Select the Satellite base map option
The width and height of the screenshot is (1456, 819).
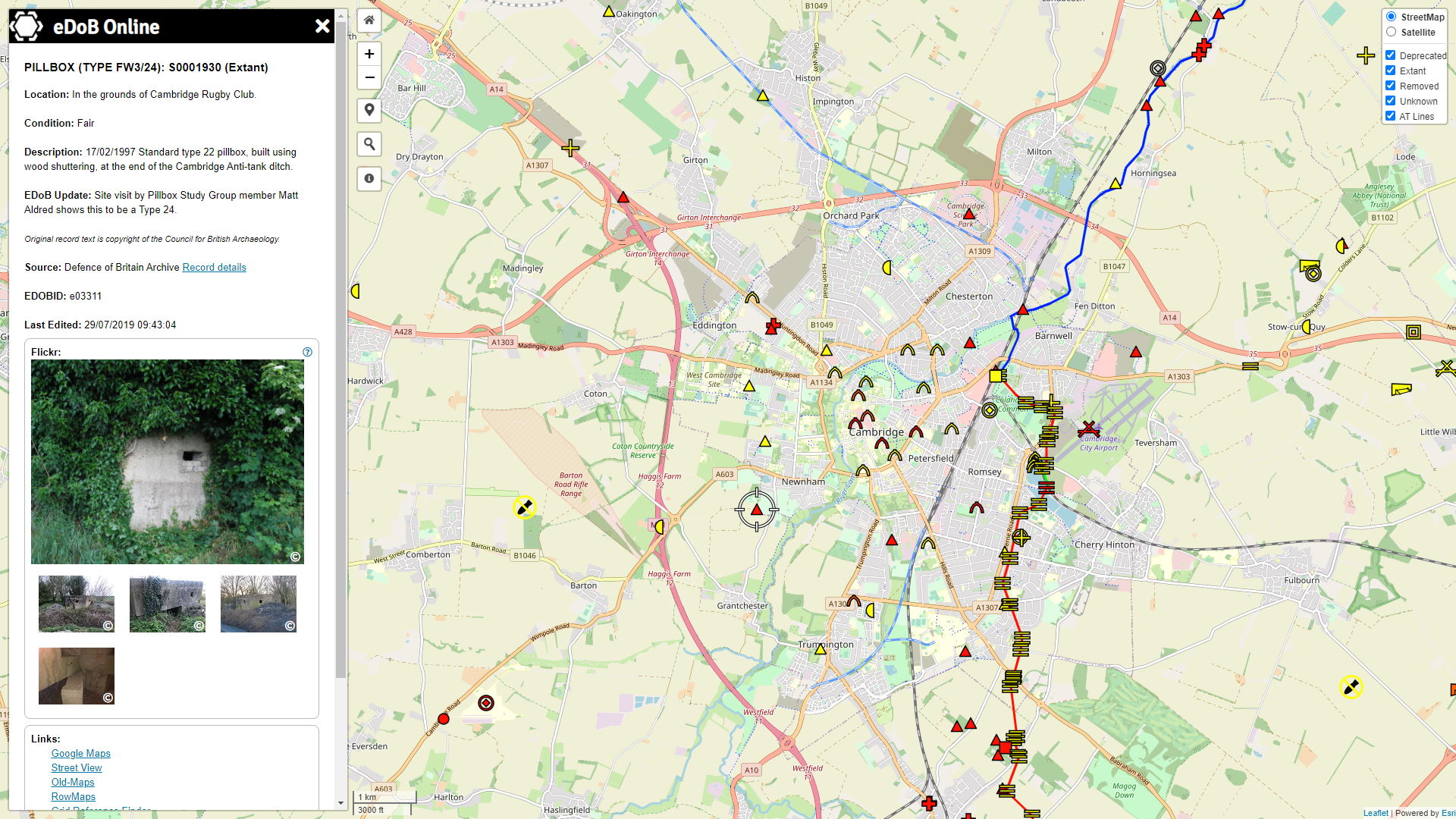tap(1391, 32)
